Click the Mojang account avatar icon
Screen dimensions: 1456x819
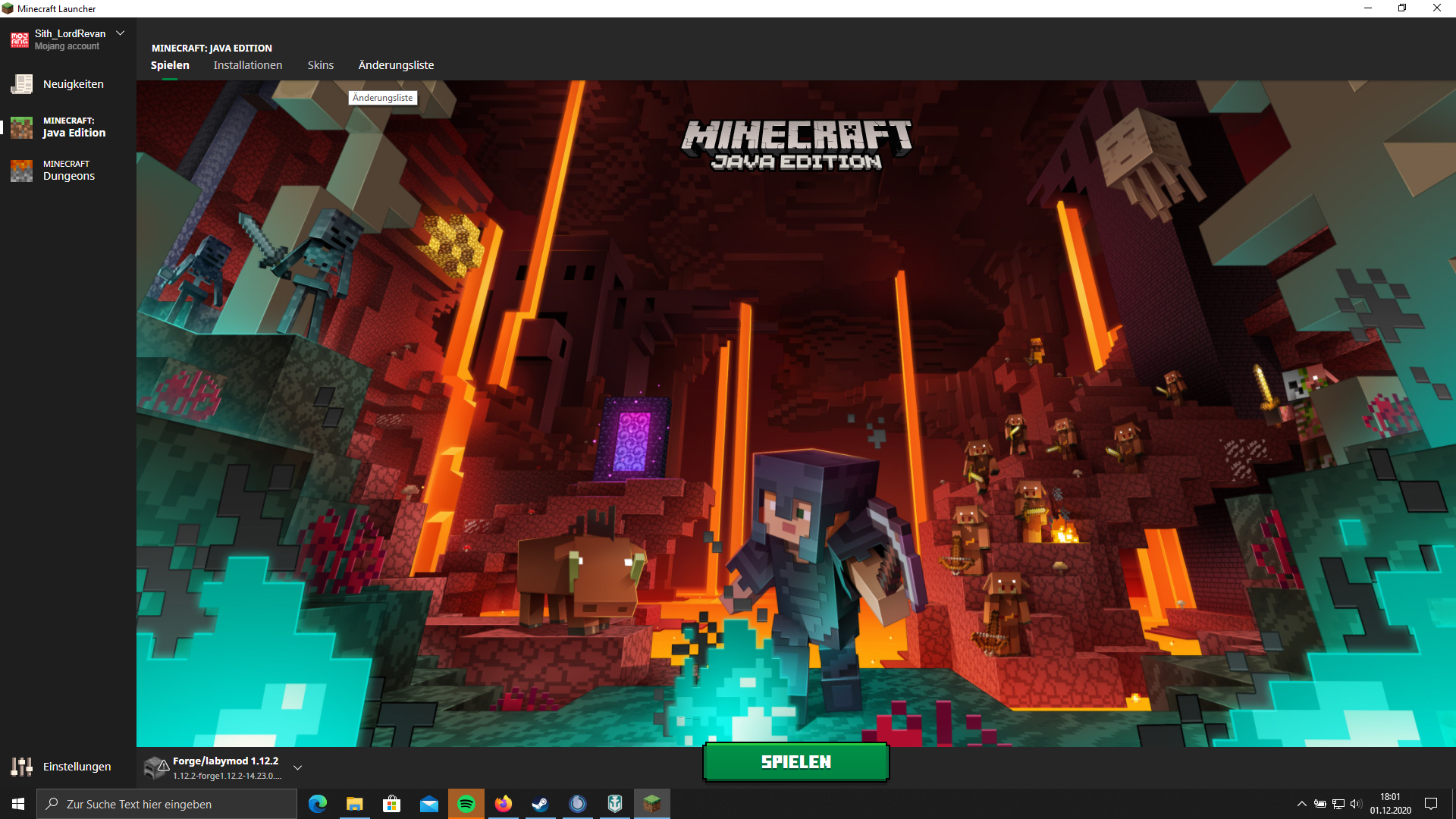[20, 40]
